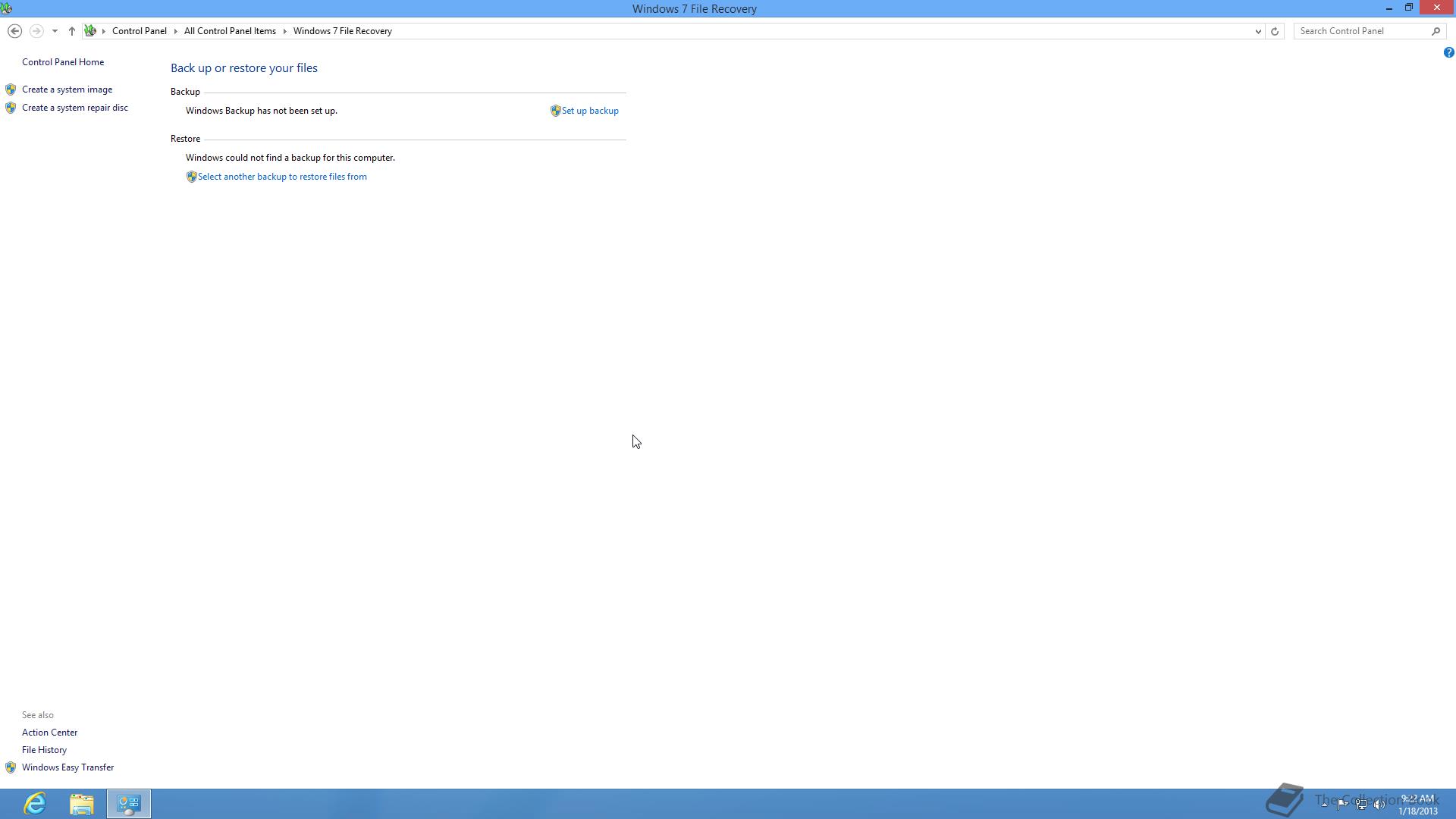Open File History link

point(44,750)
